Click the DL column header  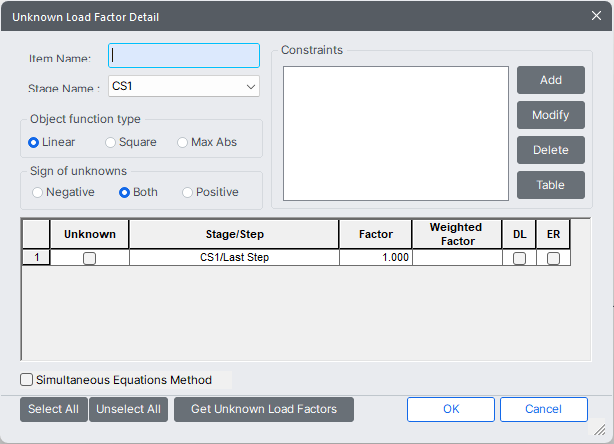coord(519,234)
